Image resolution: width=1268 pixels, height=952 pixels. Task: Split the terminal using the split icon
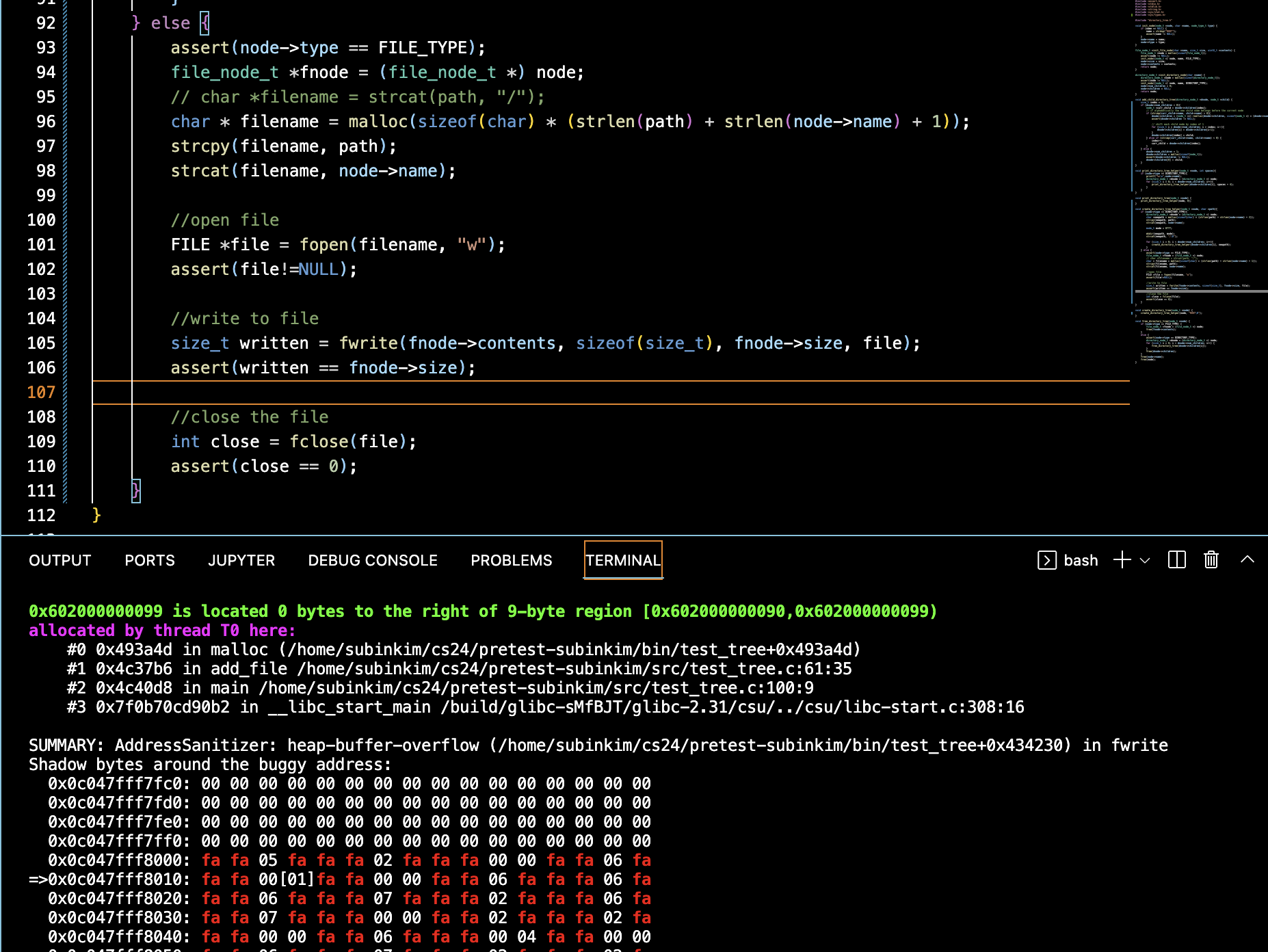pos(1176,560)
